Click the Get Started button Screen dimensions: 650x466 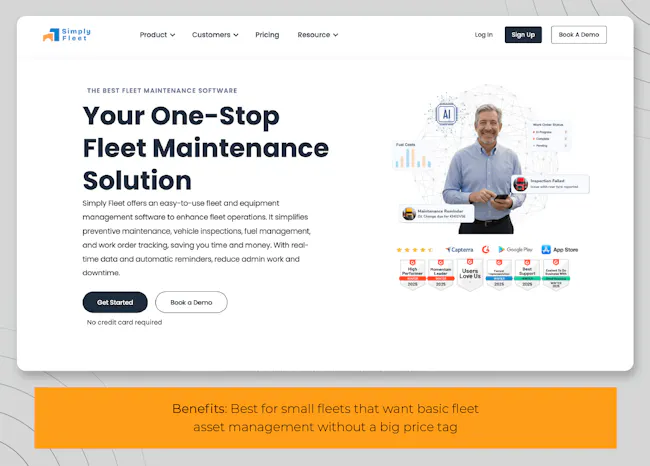(x=115, y=302)
